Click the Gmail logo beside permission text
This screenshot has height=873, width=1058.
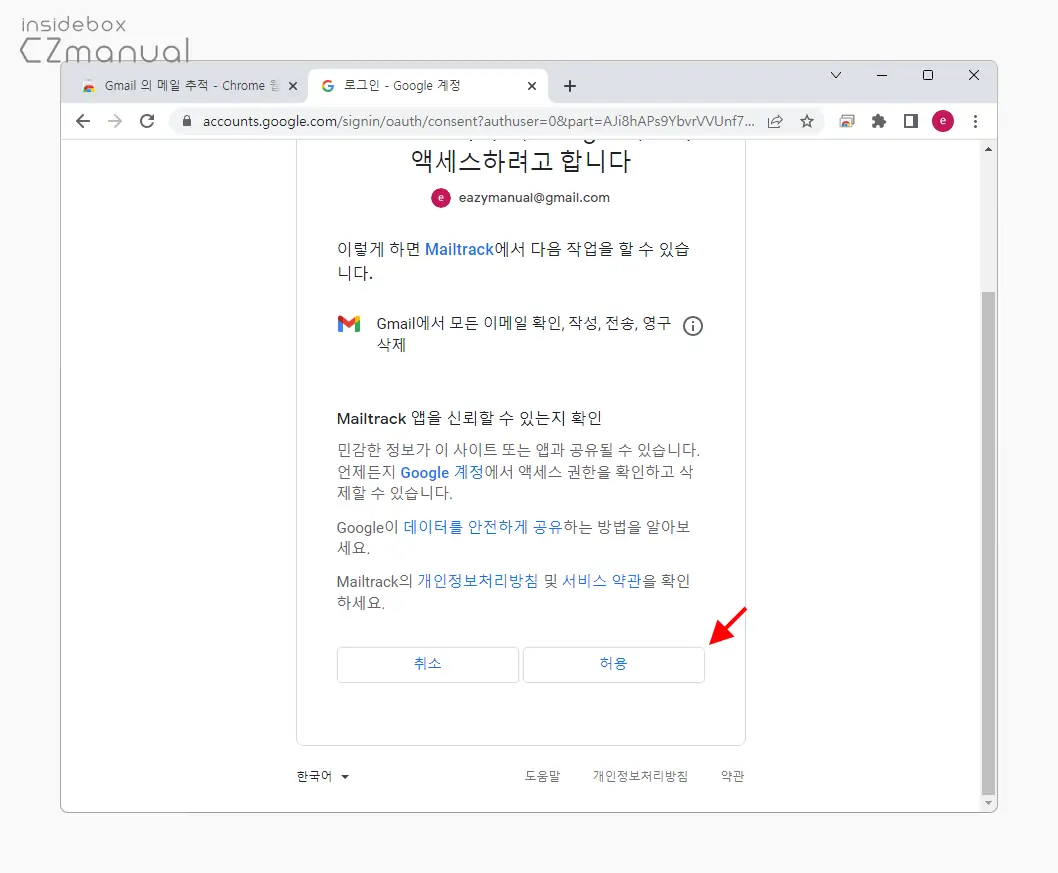click(x=349, y=324)
